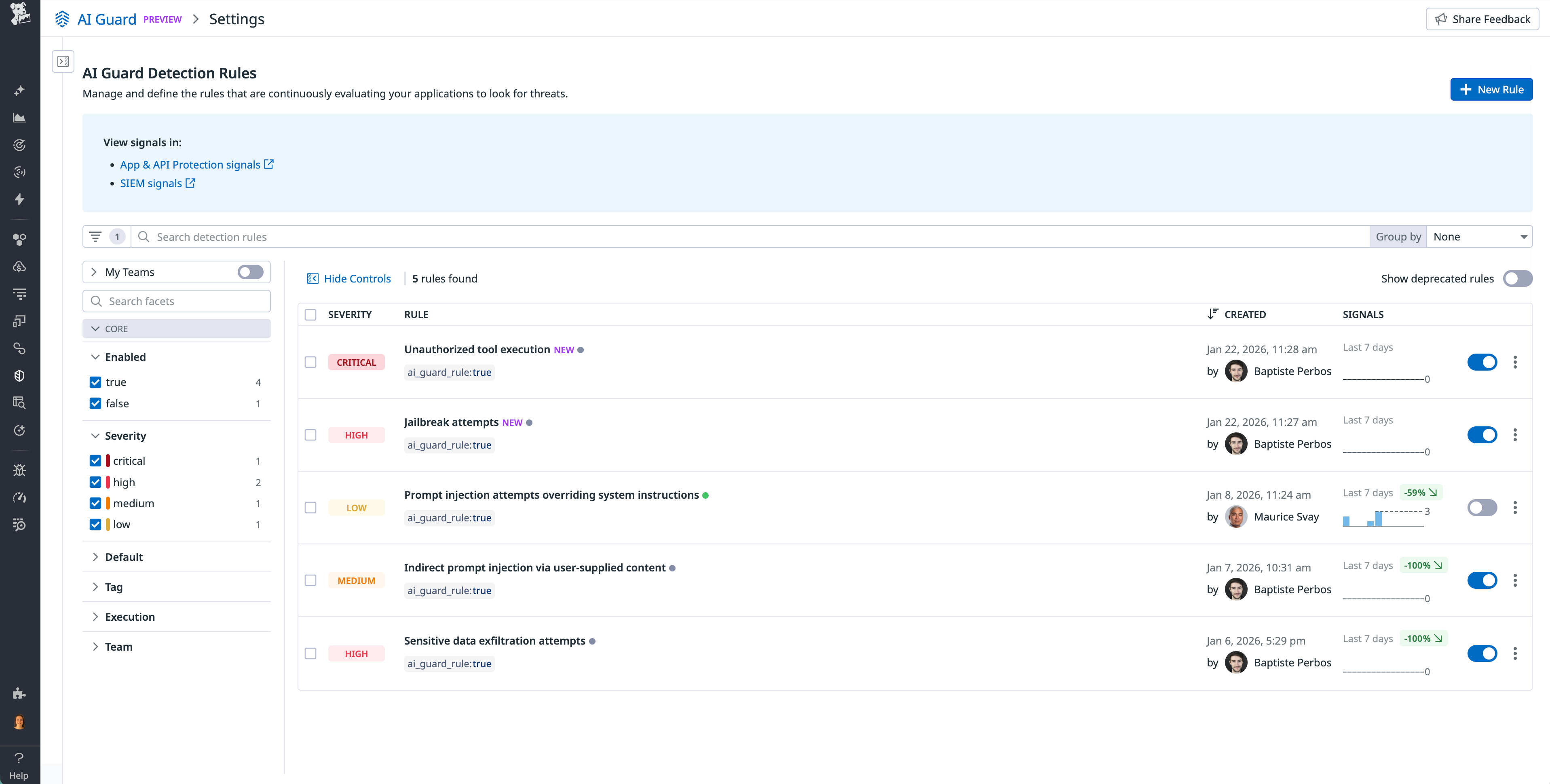Click the Help question mark icon
The image size is (1550, 784).
(19, 758)
